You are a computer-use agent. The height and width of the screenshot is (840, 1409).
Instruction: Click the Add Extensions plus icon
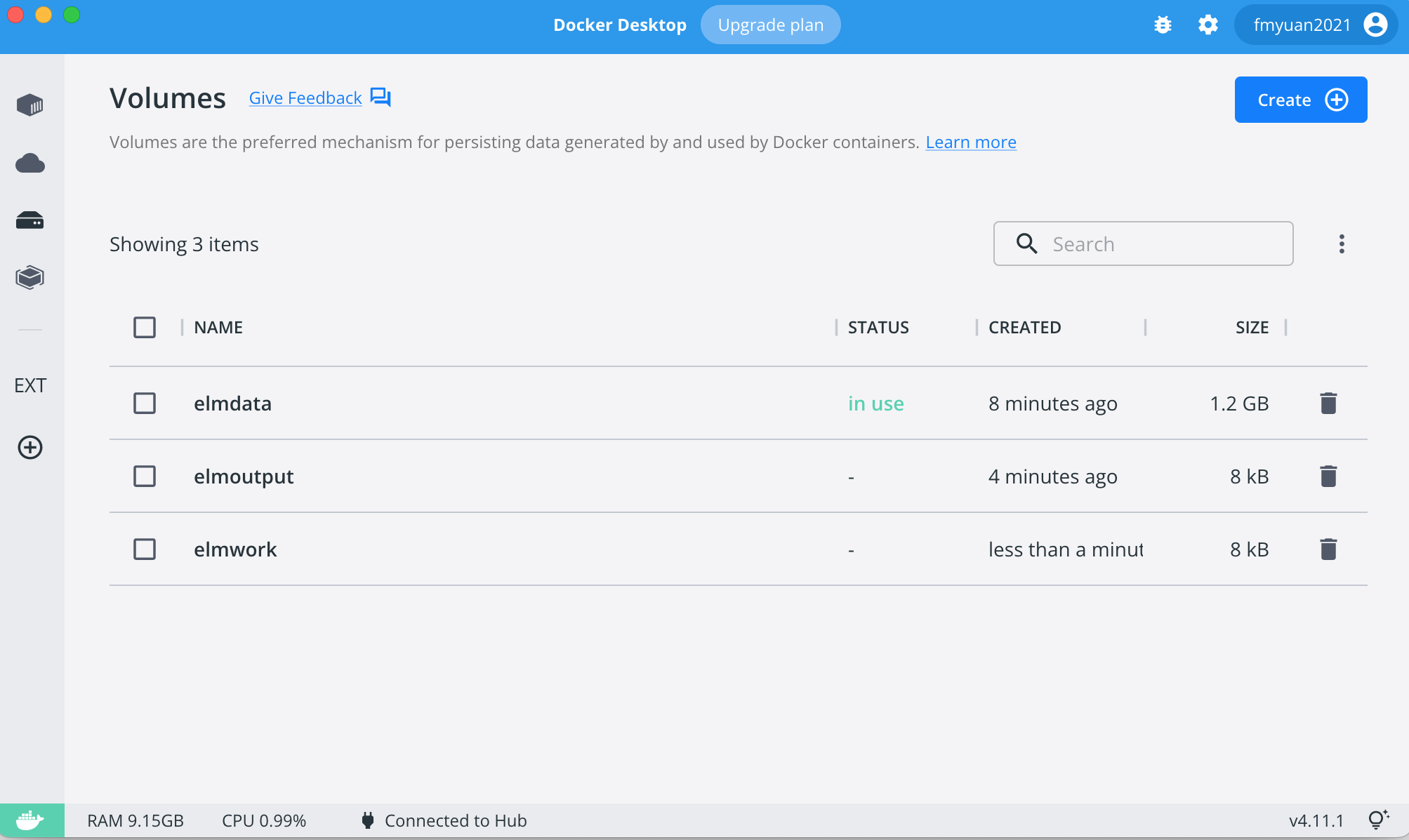pyautogui.click(x=30, y=448)
